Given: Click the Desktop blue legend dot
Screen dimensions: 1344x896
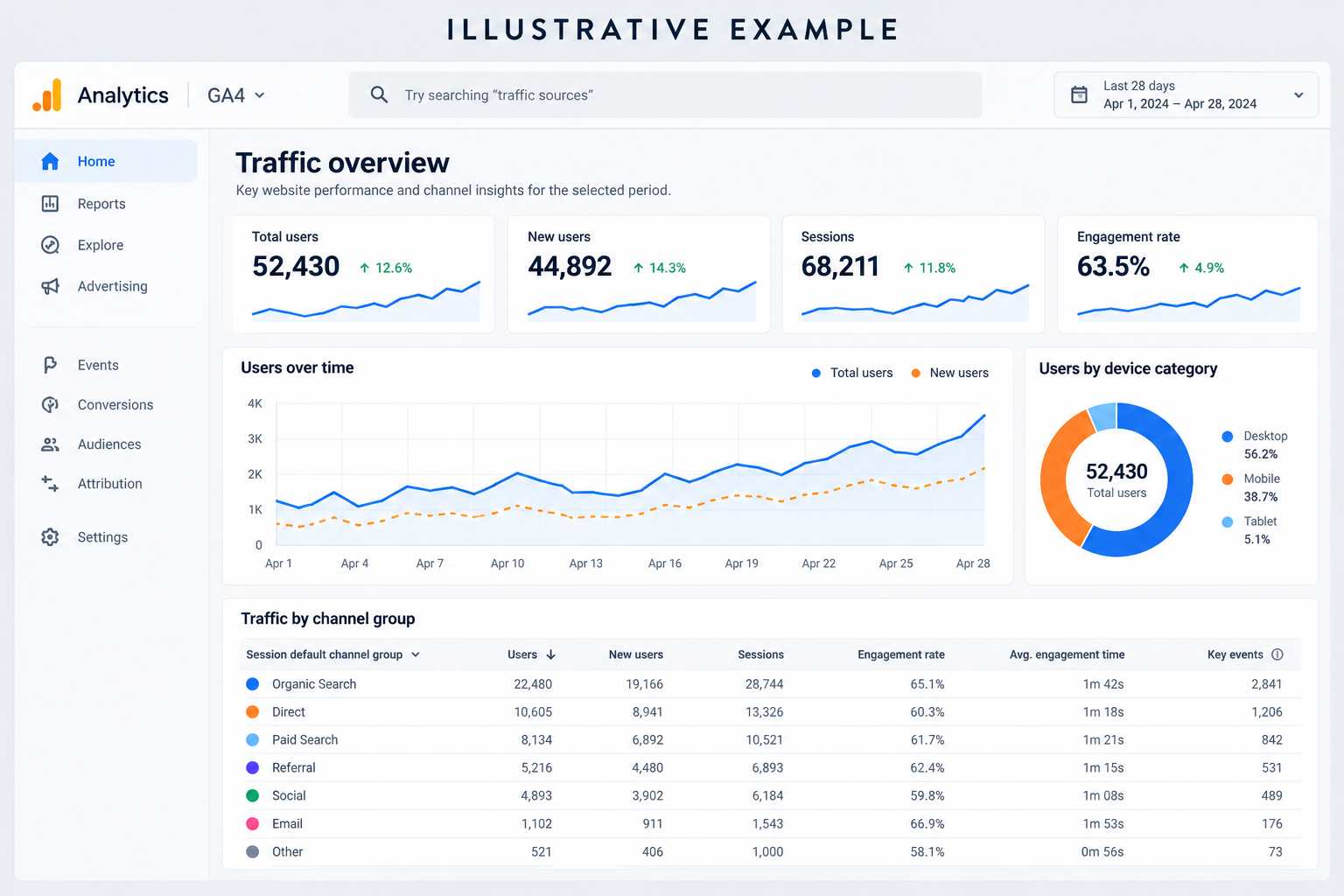Looking at the screenshot, I should (x=1228, y=437).
